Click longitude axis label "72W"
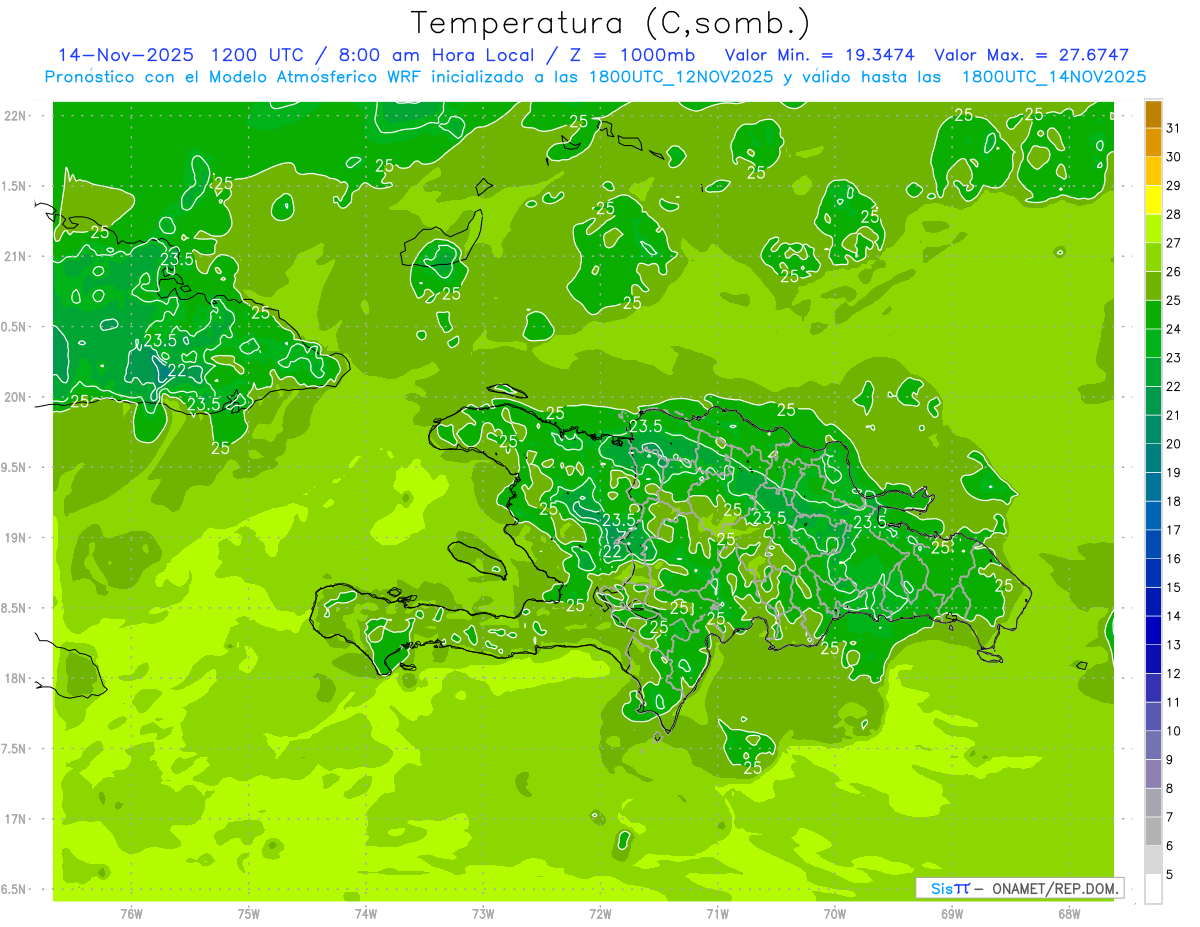This screenshot has width=1200, height=927. coord(600,914)
